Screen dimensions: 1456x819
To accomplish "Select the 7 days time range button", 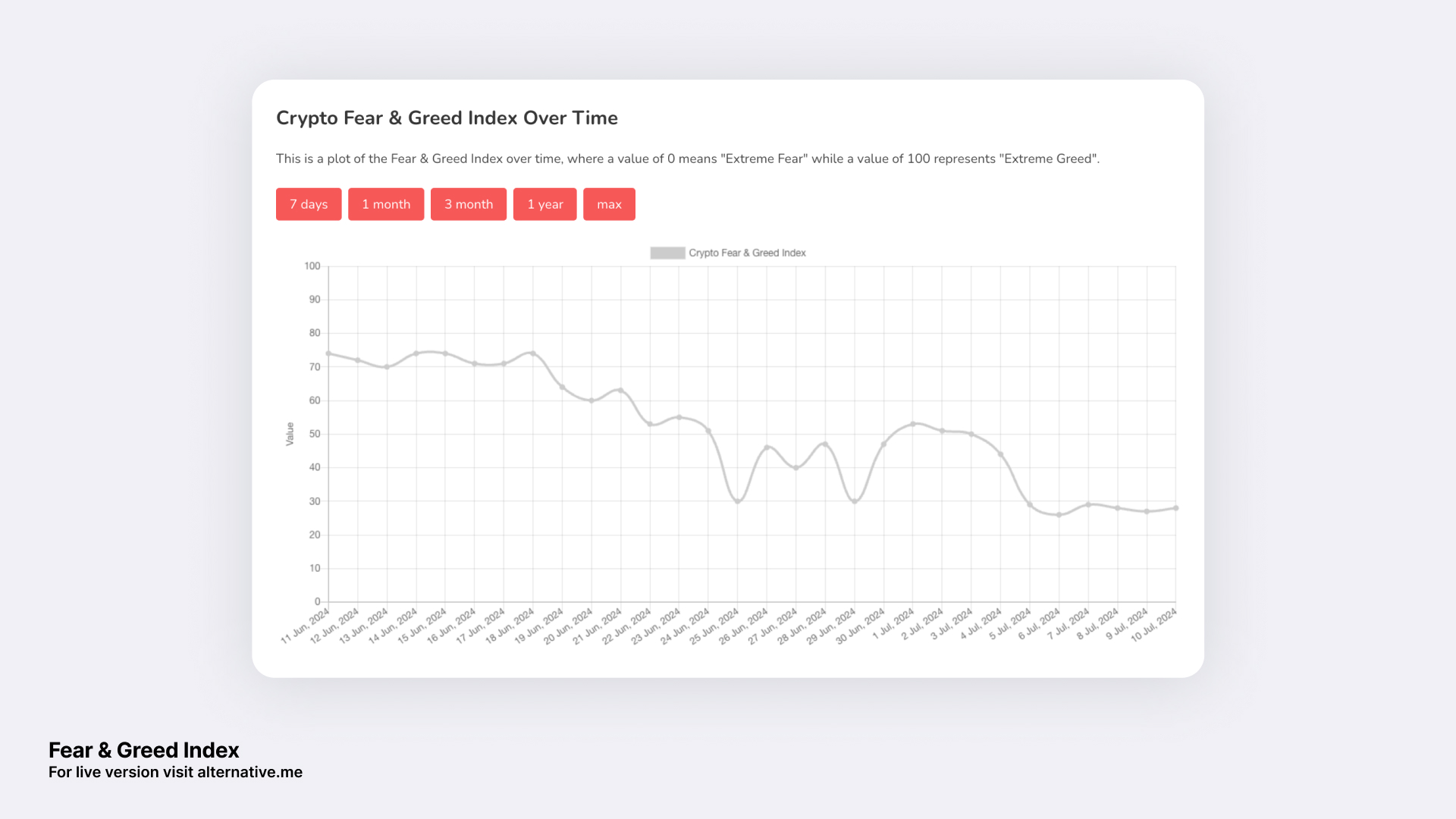I will click(308, 203).
